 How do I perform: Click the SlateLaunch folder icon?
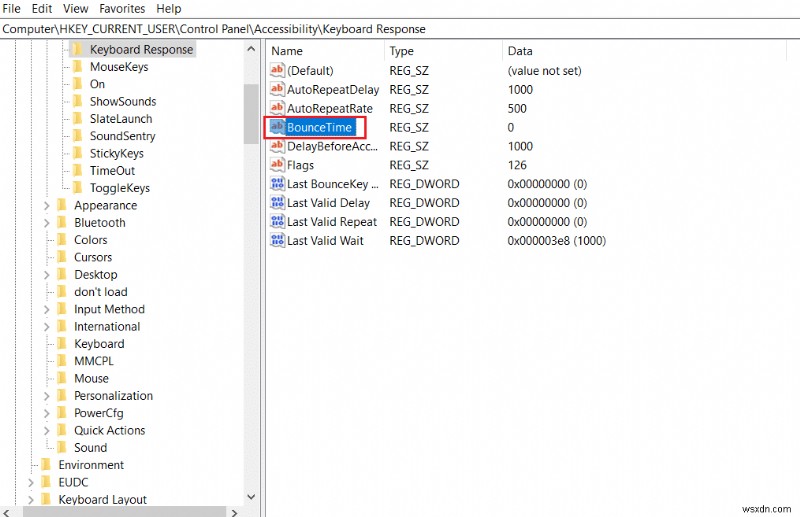click(77, 119)
